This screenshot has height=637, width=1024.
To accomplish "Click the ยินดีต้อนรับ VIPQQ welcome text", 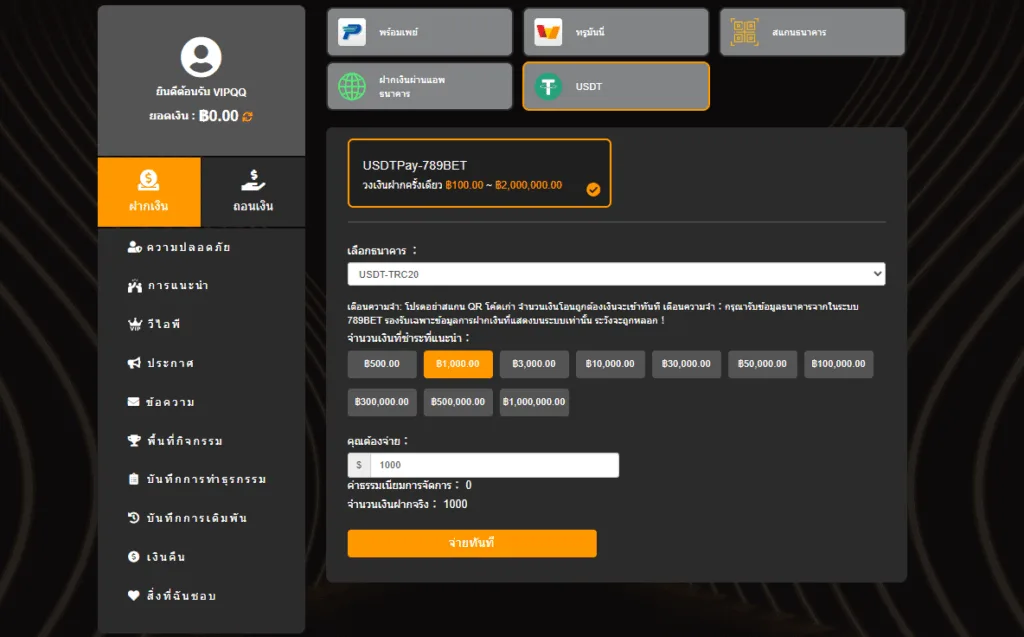I will (x=201, y=92).
